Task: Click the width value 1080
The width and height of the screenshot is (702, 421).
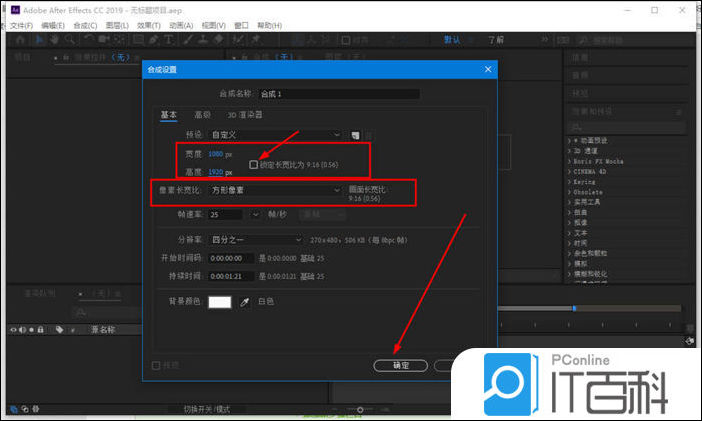Action: (x=215, y=154)
